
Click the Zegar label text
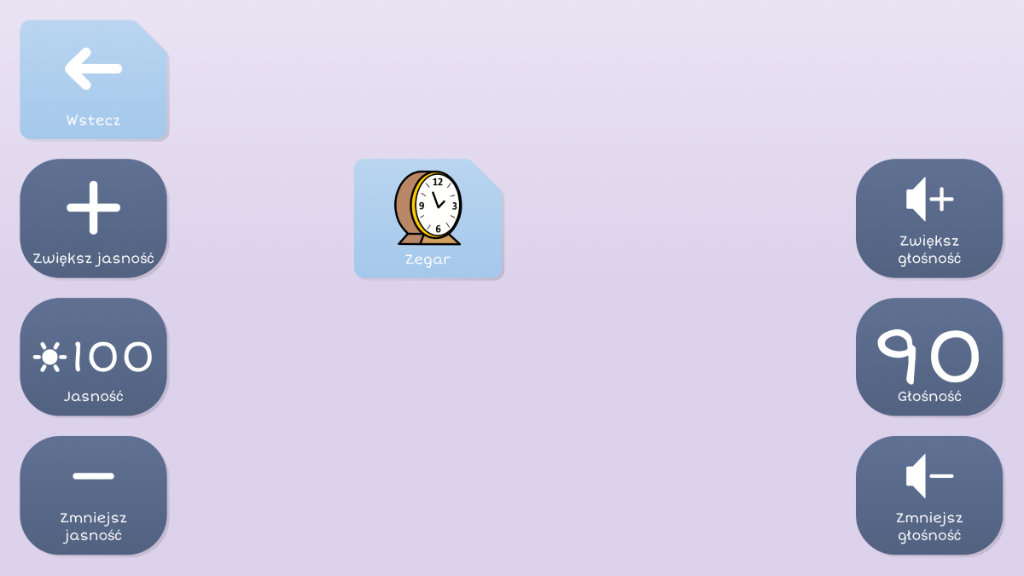(428, 259)
